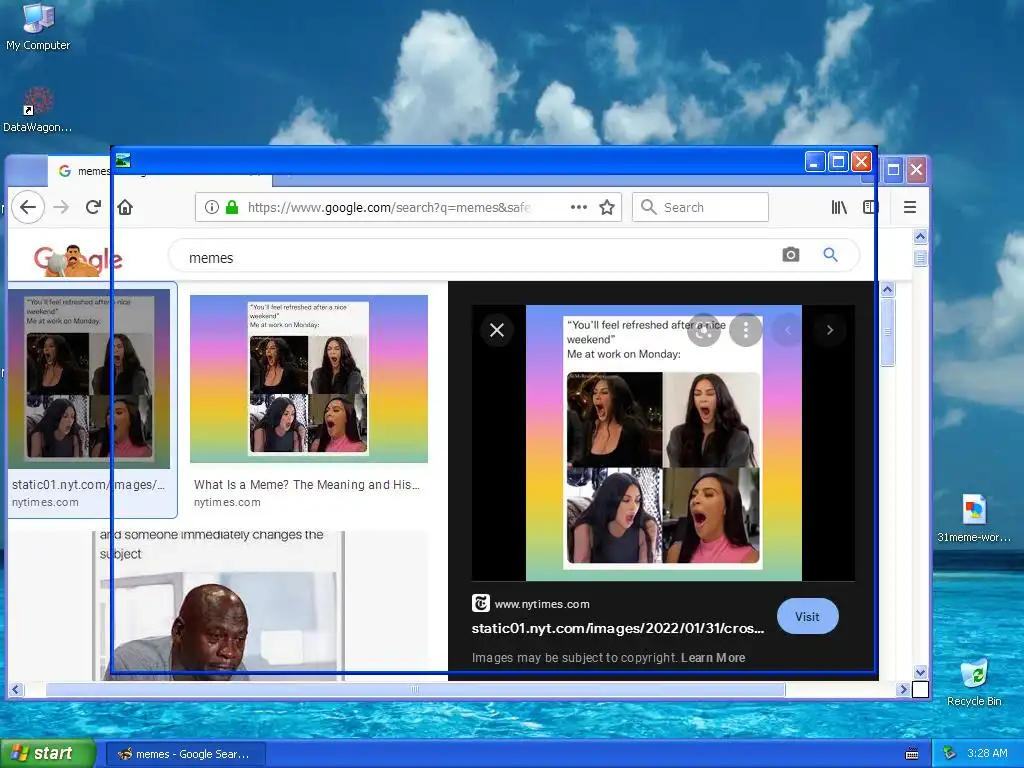This screenshot has height=768, width=1024.
Task: Open the My Computer desktop icon
Action: (38, 27)
